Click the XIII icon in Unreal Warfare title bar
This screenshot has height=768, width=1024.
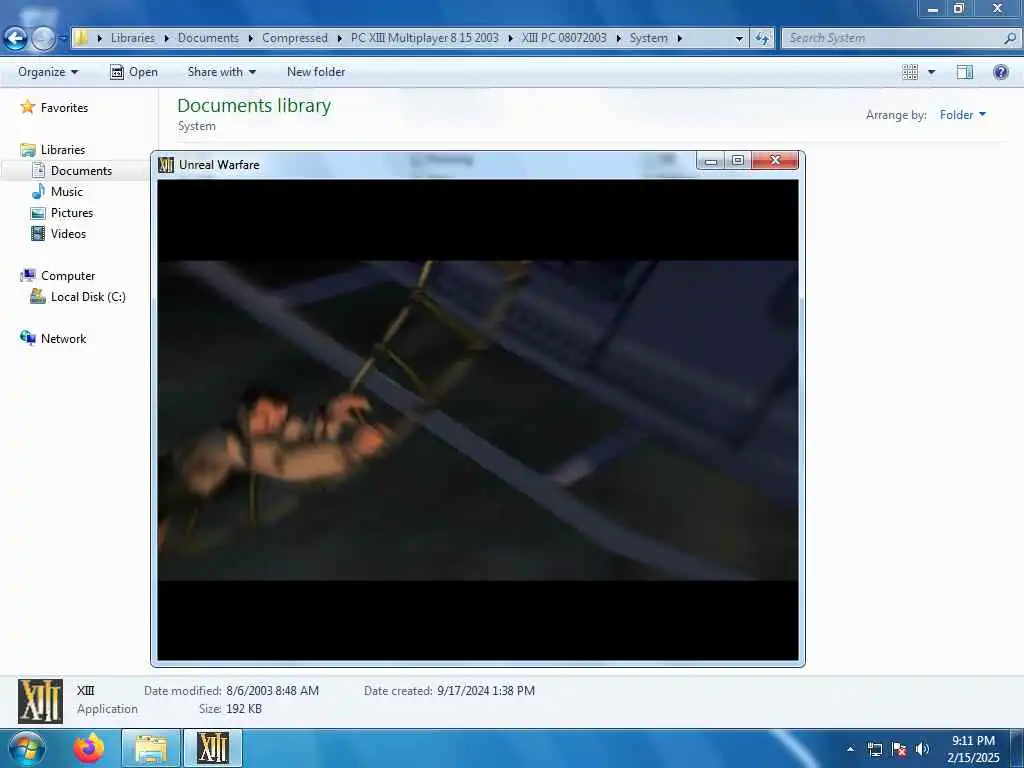point(166,165)
